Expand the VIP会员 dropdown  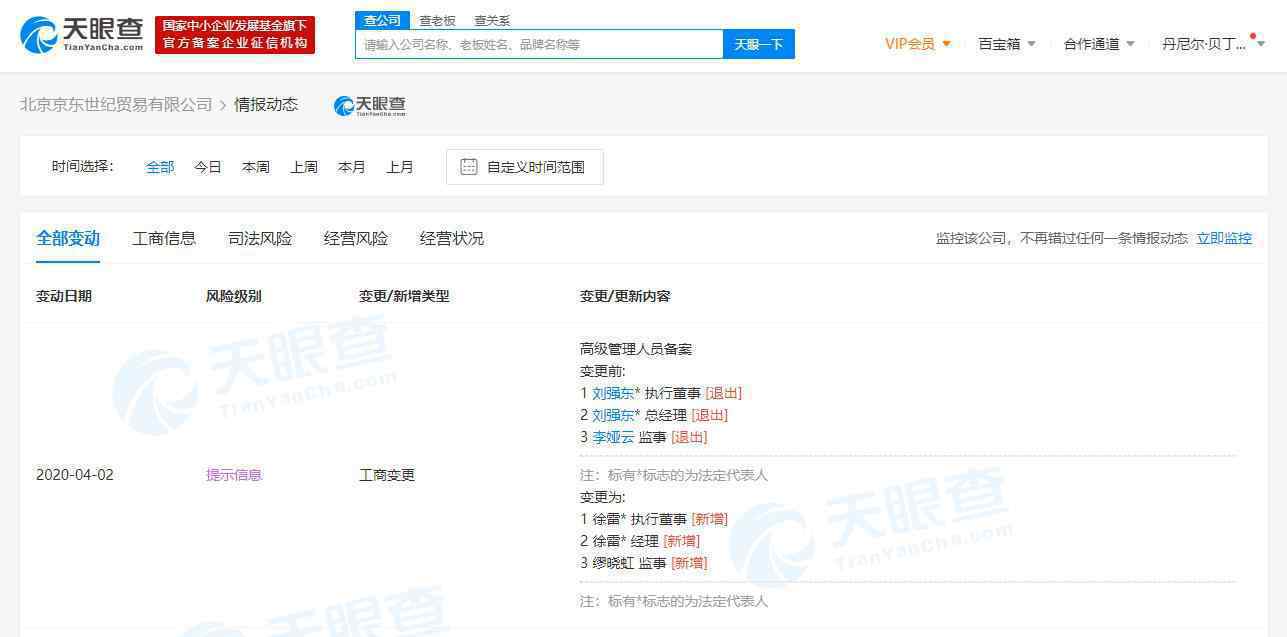click(x=917, y=44)
